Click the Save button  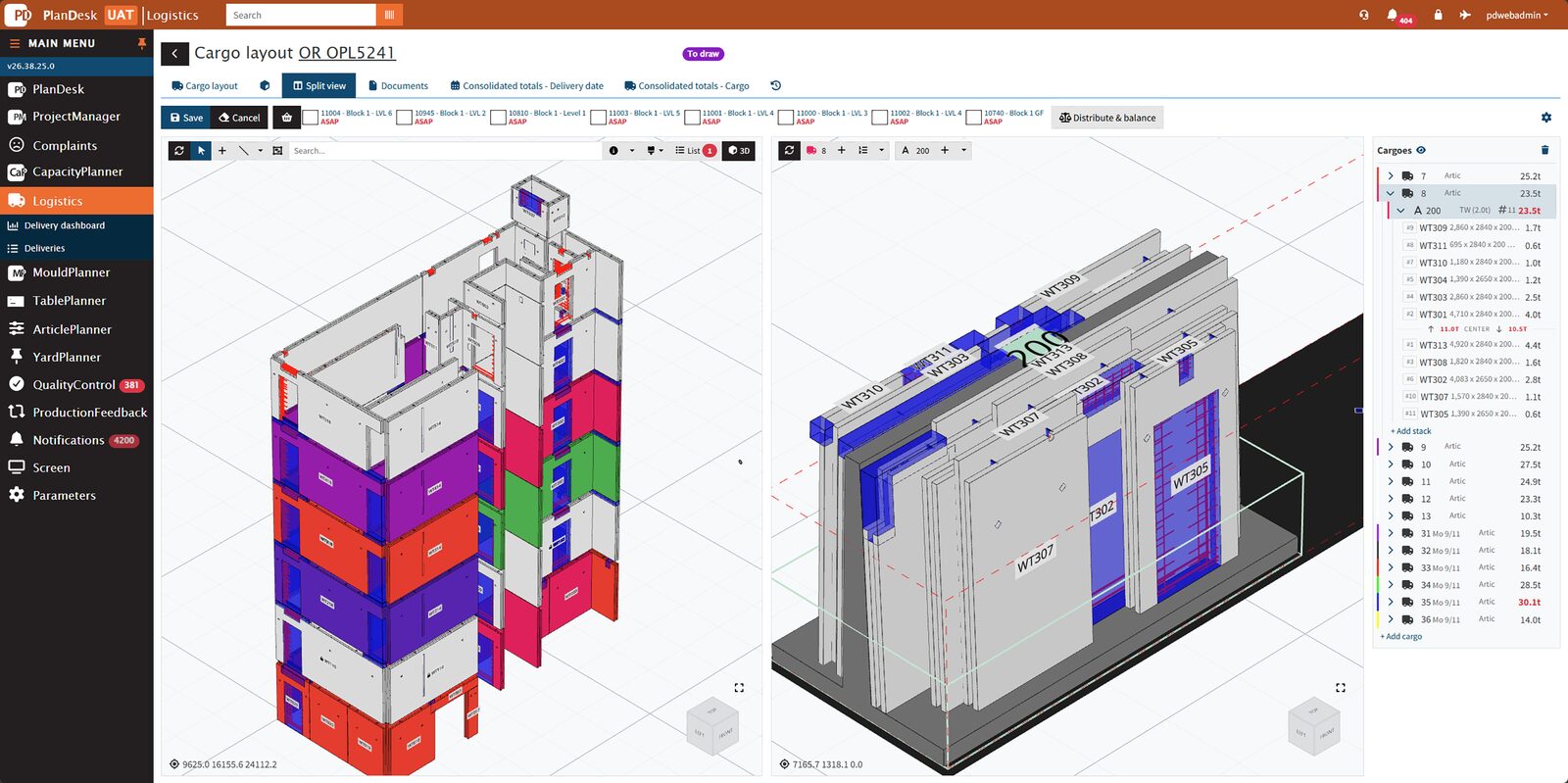(x=186, y=118)
